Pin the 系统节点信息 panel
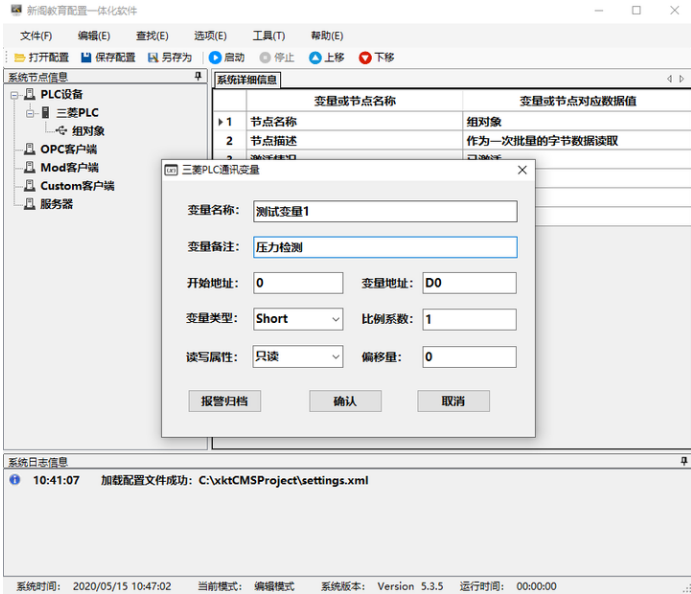The width and height of the screenshot is (691, 594). pyautogui.click(x=198, y=77)
